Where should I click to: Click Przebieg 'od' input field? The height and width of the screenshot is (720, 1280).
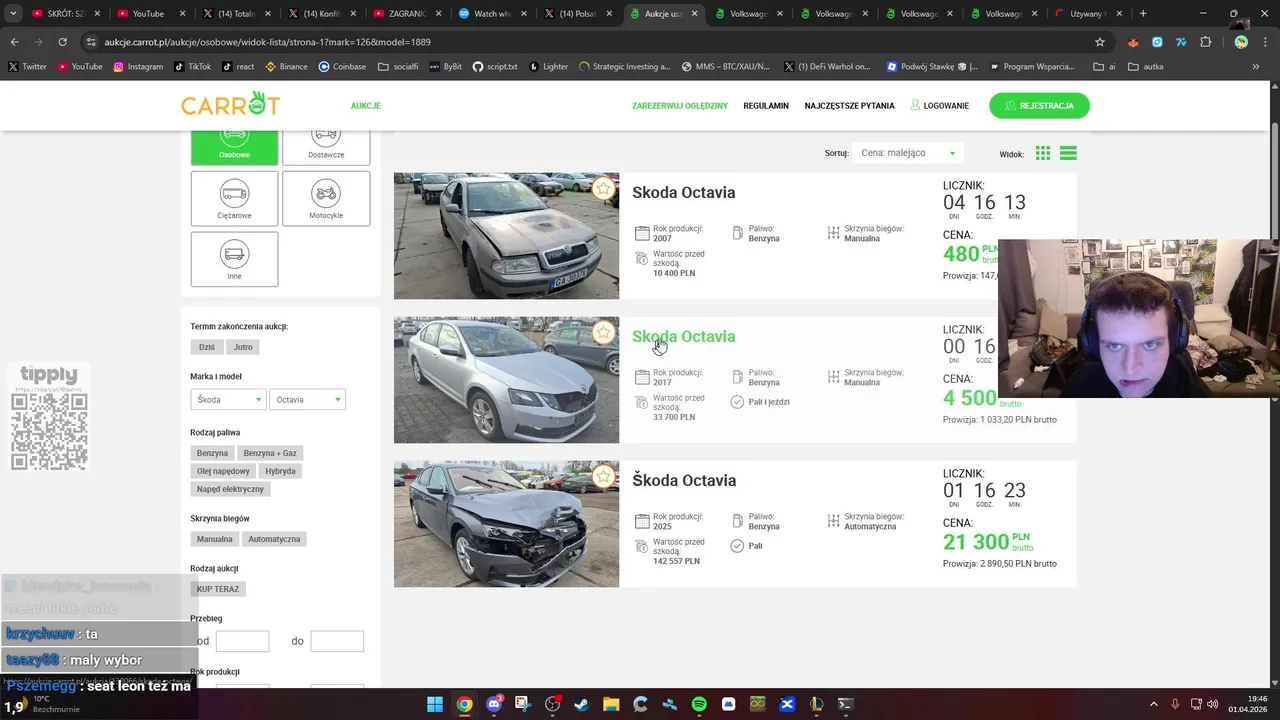[242, 641]
